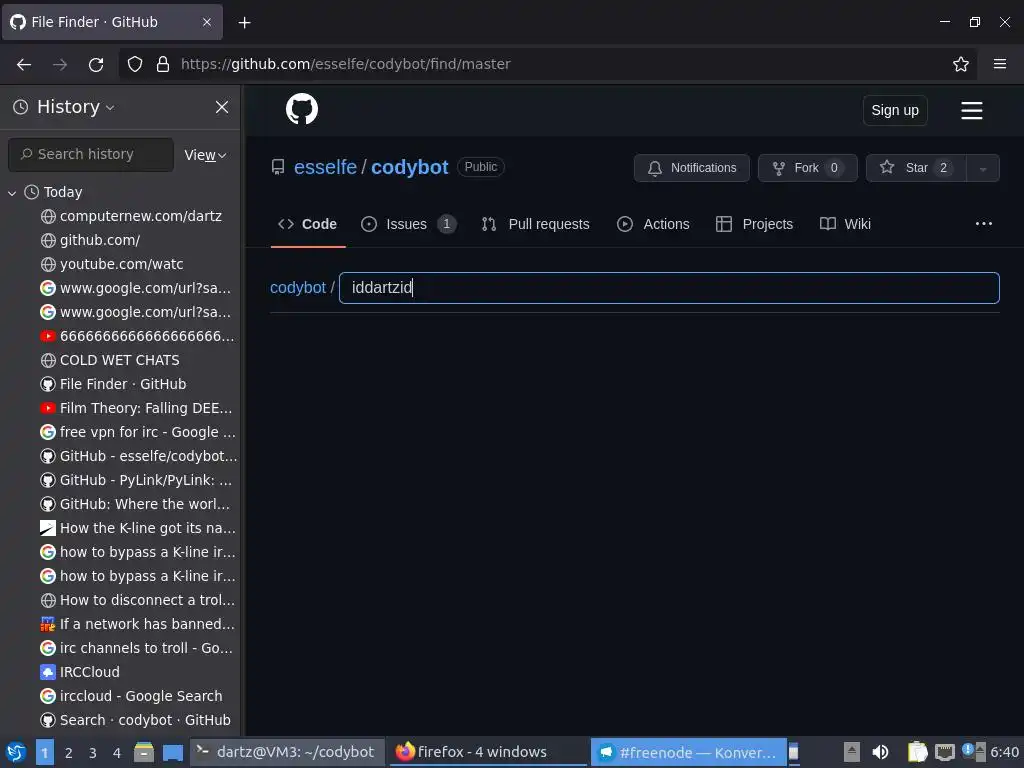1024x768 pixels.
Task: Open If a network has banned history entry
Action: [x=137, y=624]
